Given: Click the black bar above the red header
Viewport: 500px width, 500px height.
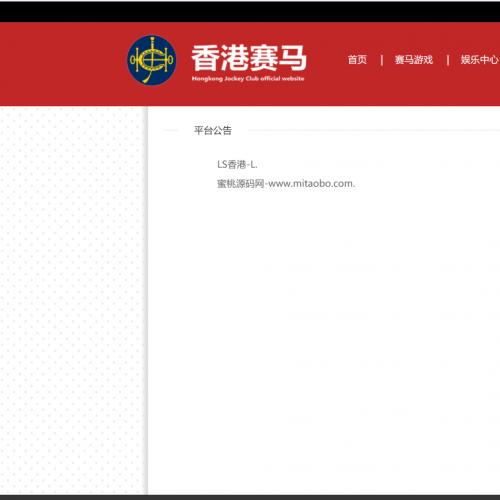Looking at the screenshot, I should 250,12.
